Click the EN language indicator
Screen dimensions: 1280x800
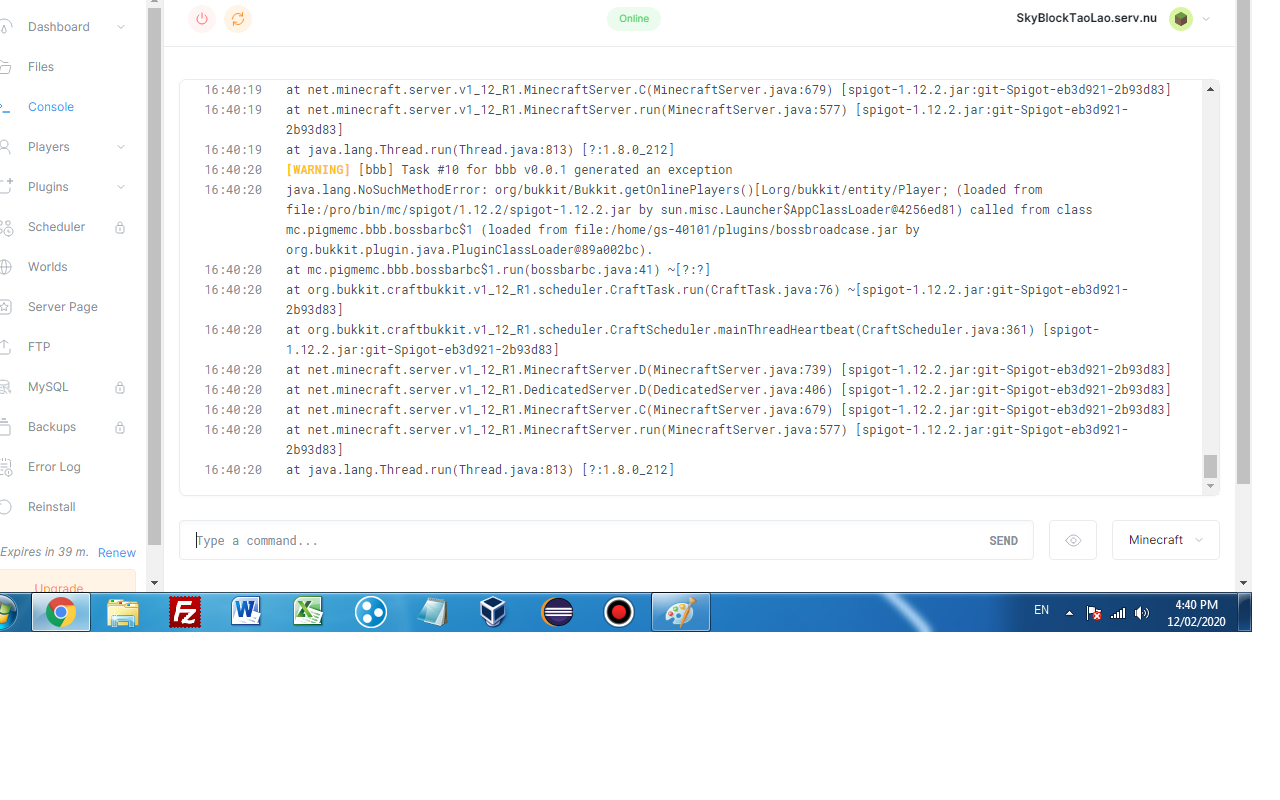[1041, 610]
